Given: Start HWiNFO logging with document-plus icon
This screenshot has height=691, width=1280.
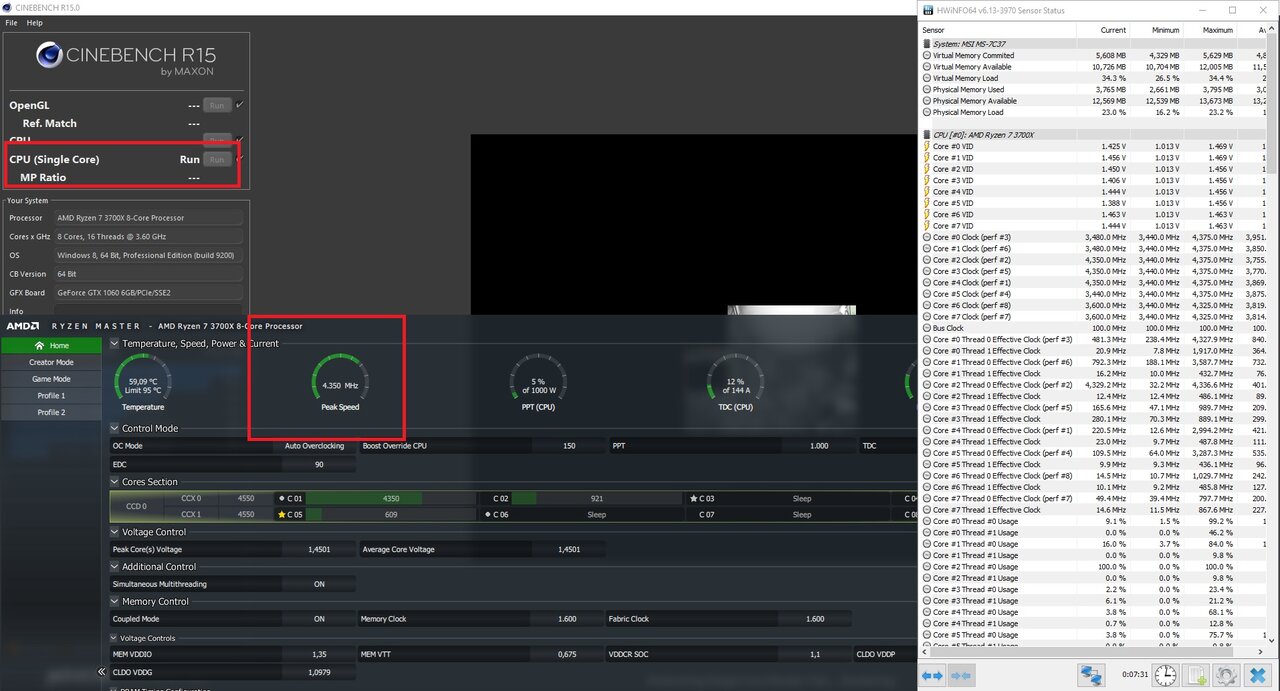Looking at the screenshot, I should pos(1196,675).
